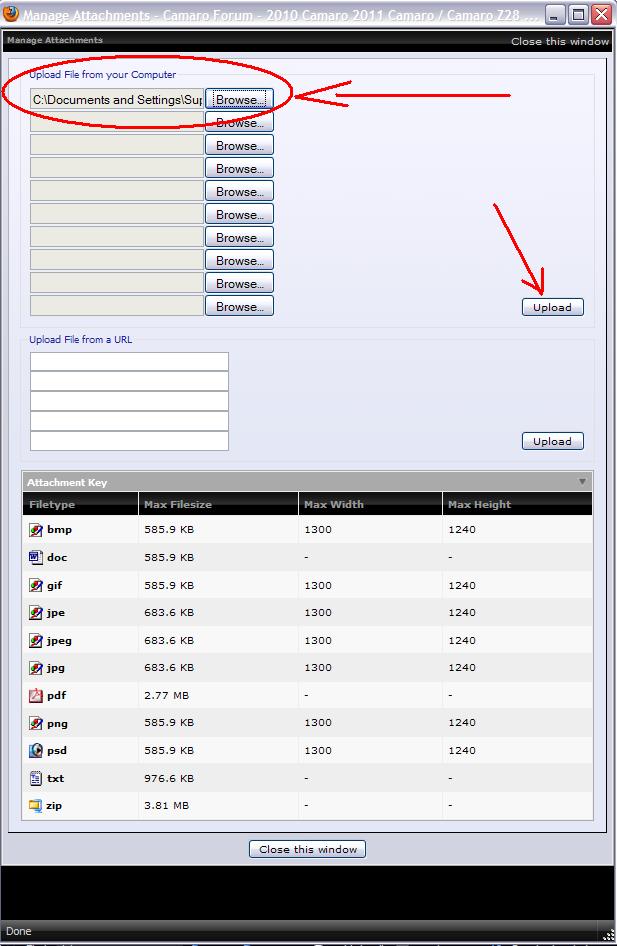Click the pdf filetype icon

tap(36, 695)
